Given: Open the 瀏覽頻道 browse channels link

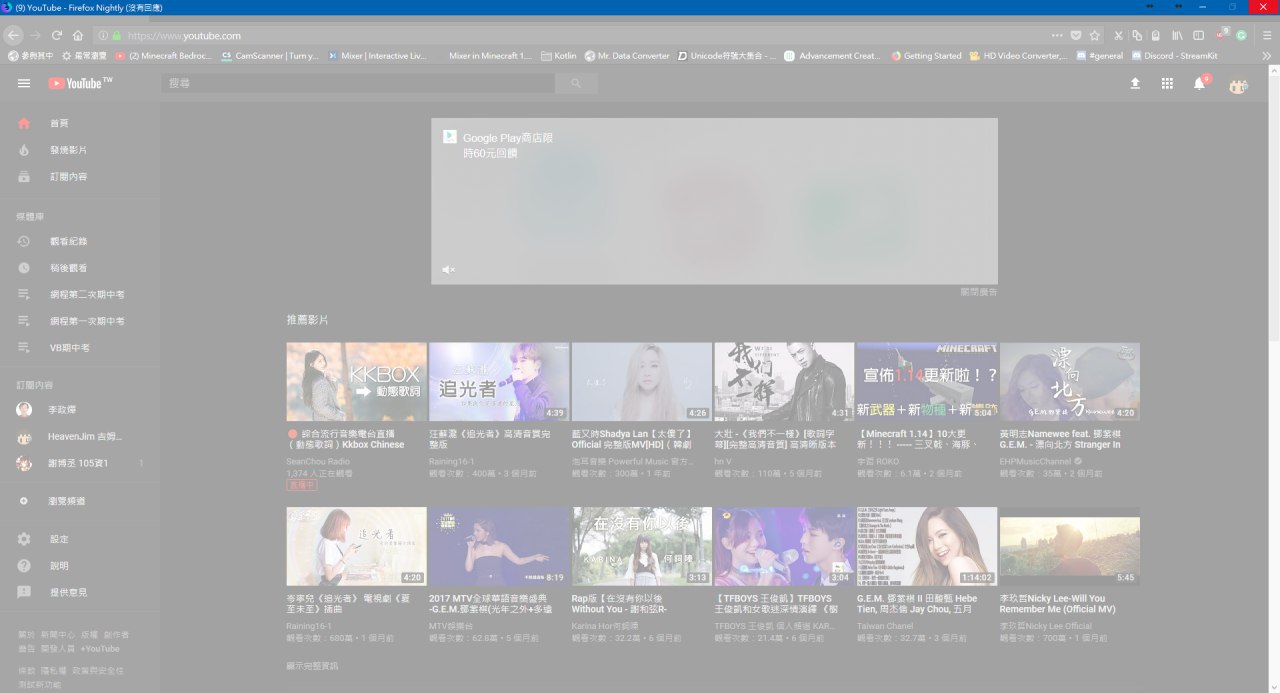Looking at the screenshot, I should click(x=67, y=500).
